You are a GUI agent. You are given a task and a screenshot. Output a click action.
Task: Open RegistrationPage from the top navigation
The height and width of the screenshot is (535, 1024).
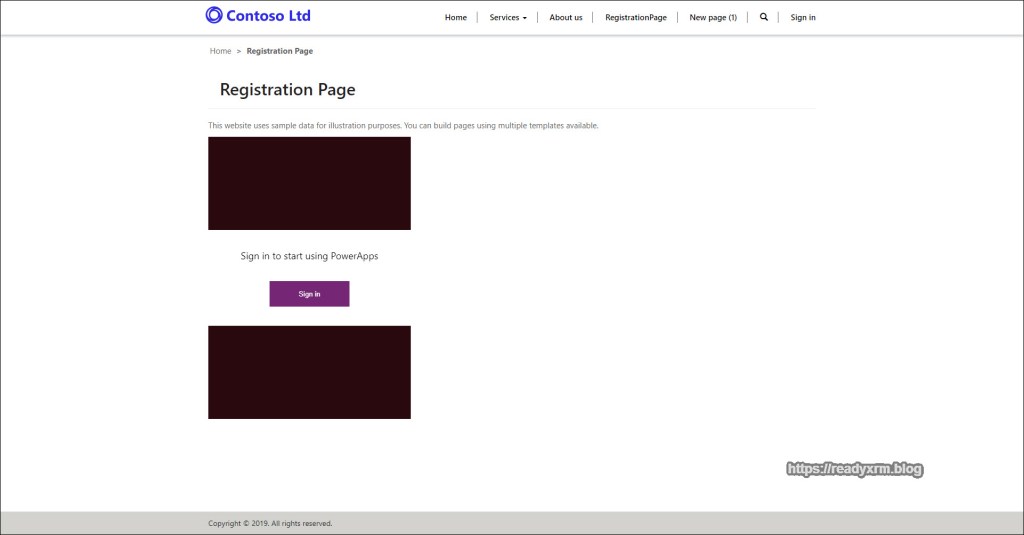[x=635, y=17]
